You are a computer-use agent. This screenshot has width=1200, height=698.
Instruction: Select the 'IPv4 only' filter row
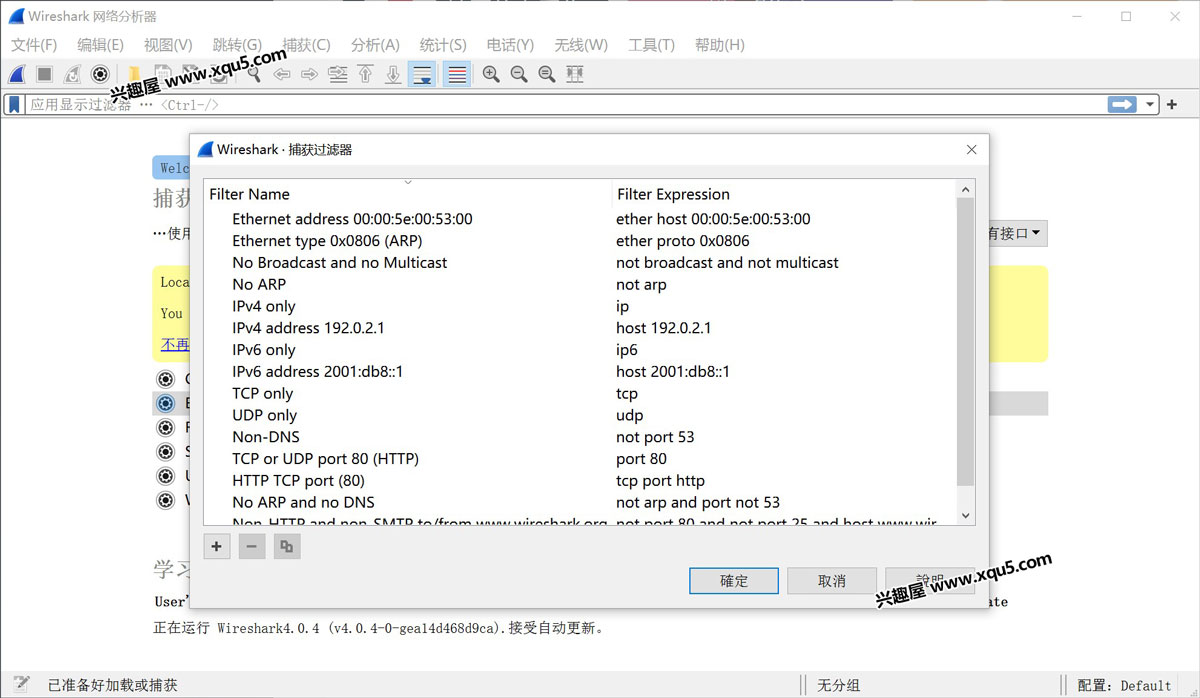[x=580, y=306]
